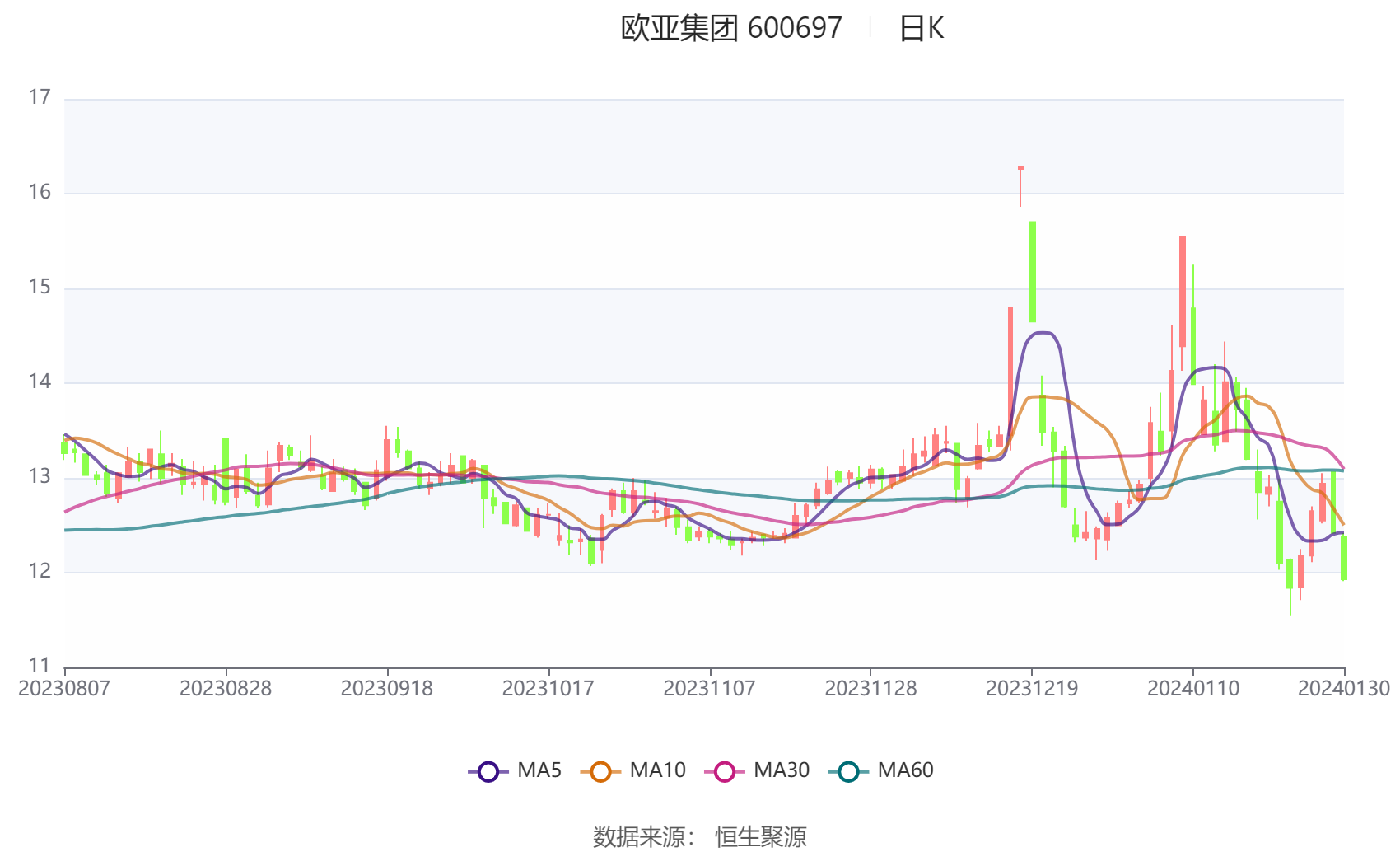Image resolution: width=1400 pixels, height=852 pixels.
Task: Toggle the MA60 legend series
Action: (881, 770)
